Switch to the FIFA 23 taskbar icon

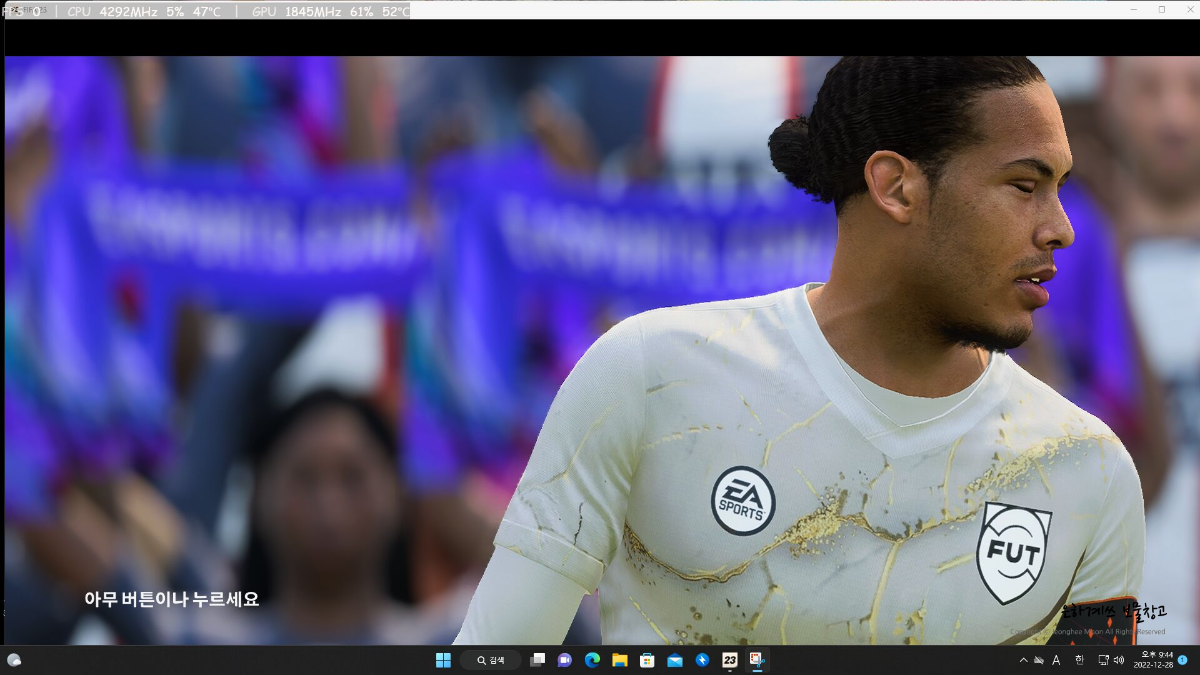730,660
